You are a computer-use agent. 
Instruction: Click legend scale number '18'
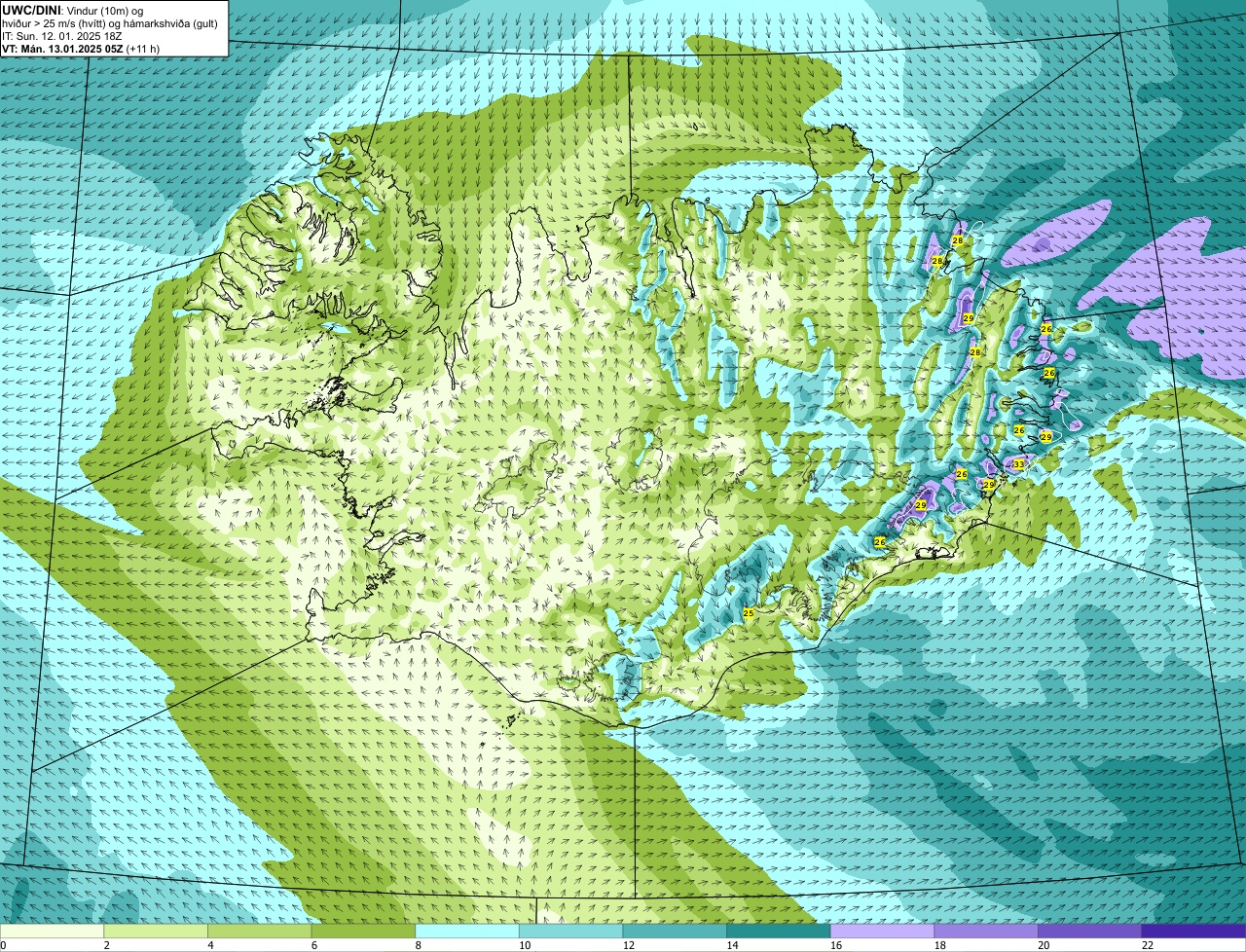pos(940,945)
